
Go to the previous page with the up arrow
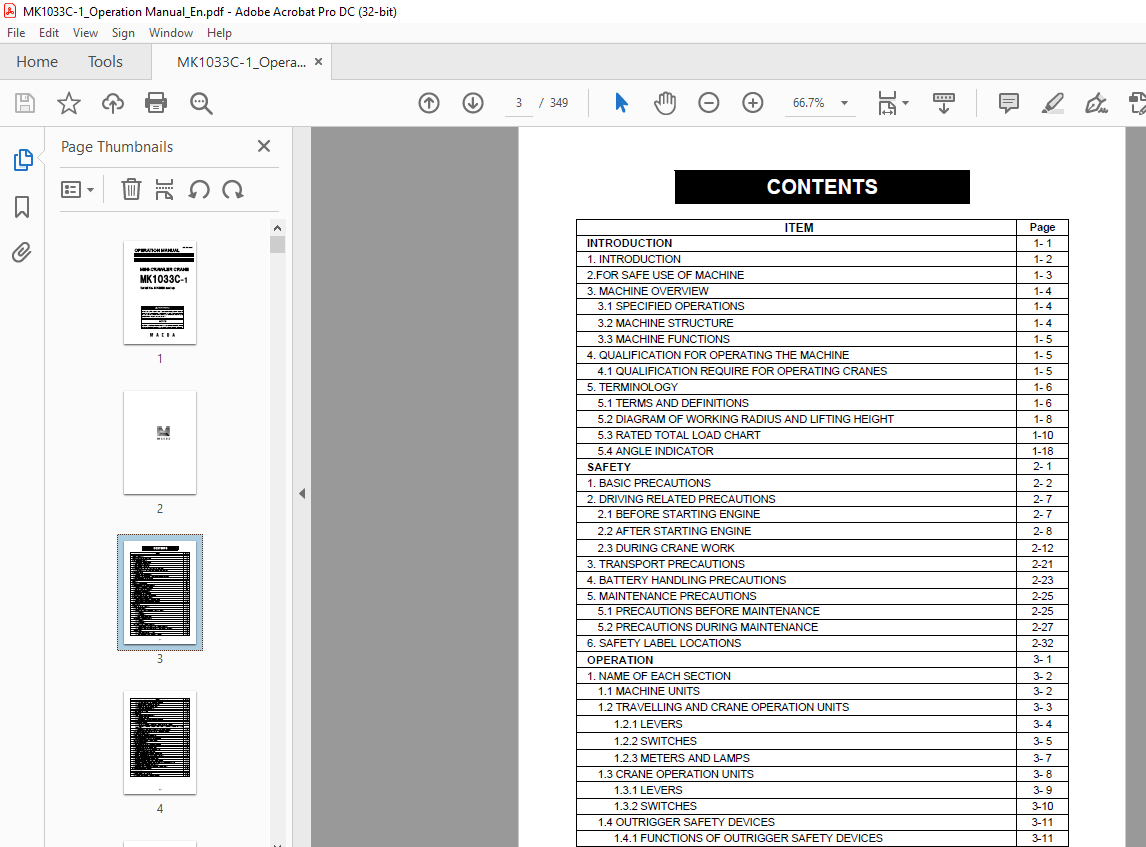click(x=429, y=103)
